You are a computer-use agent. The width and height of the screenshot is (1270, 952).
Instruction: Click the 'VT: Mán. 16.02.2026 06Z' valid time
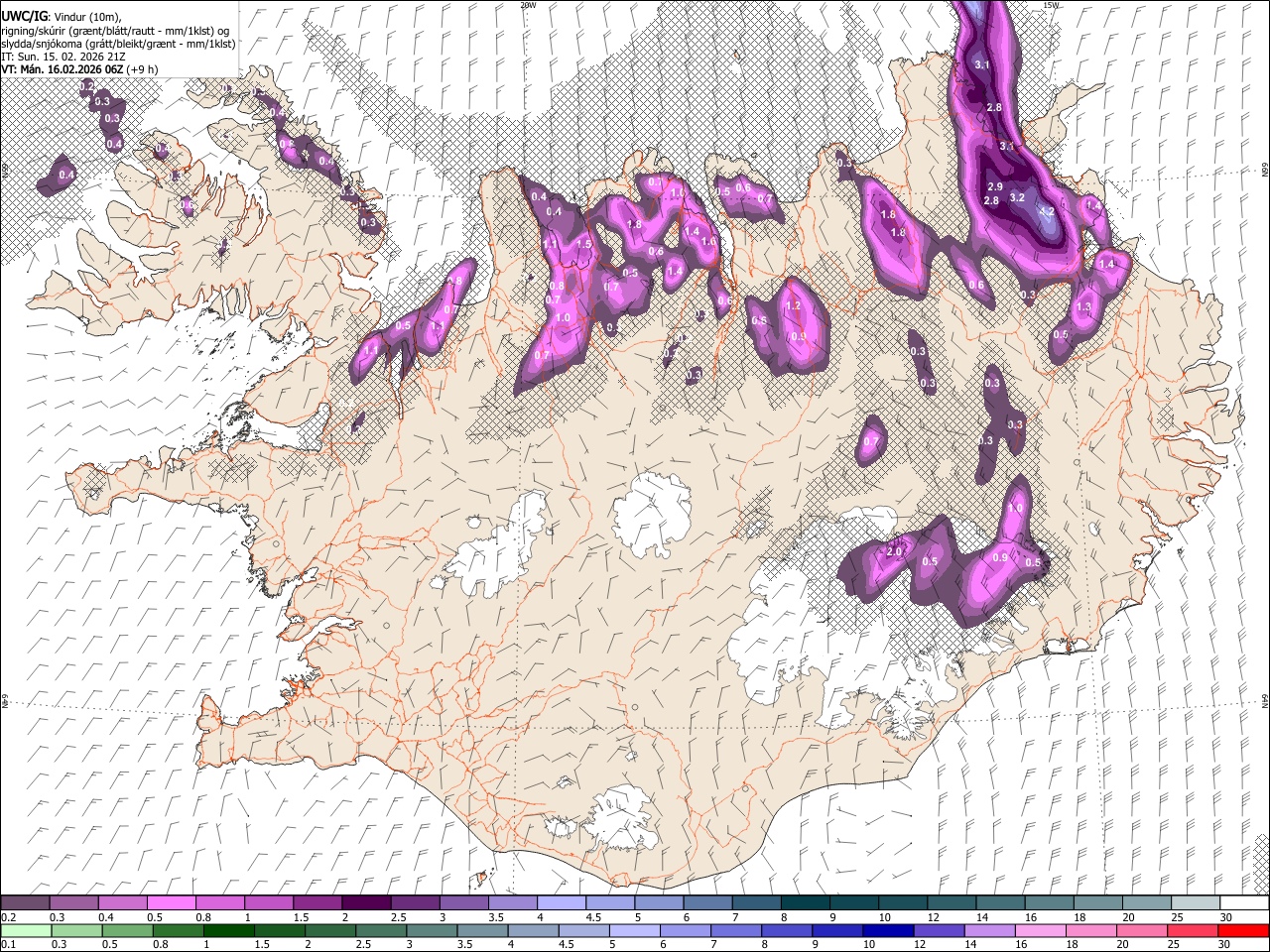click(x=62, y=69)
